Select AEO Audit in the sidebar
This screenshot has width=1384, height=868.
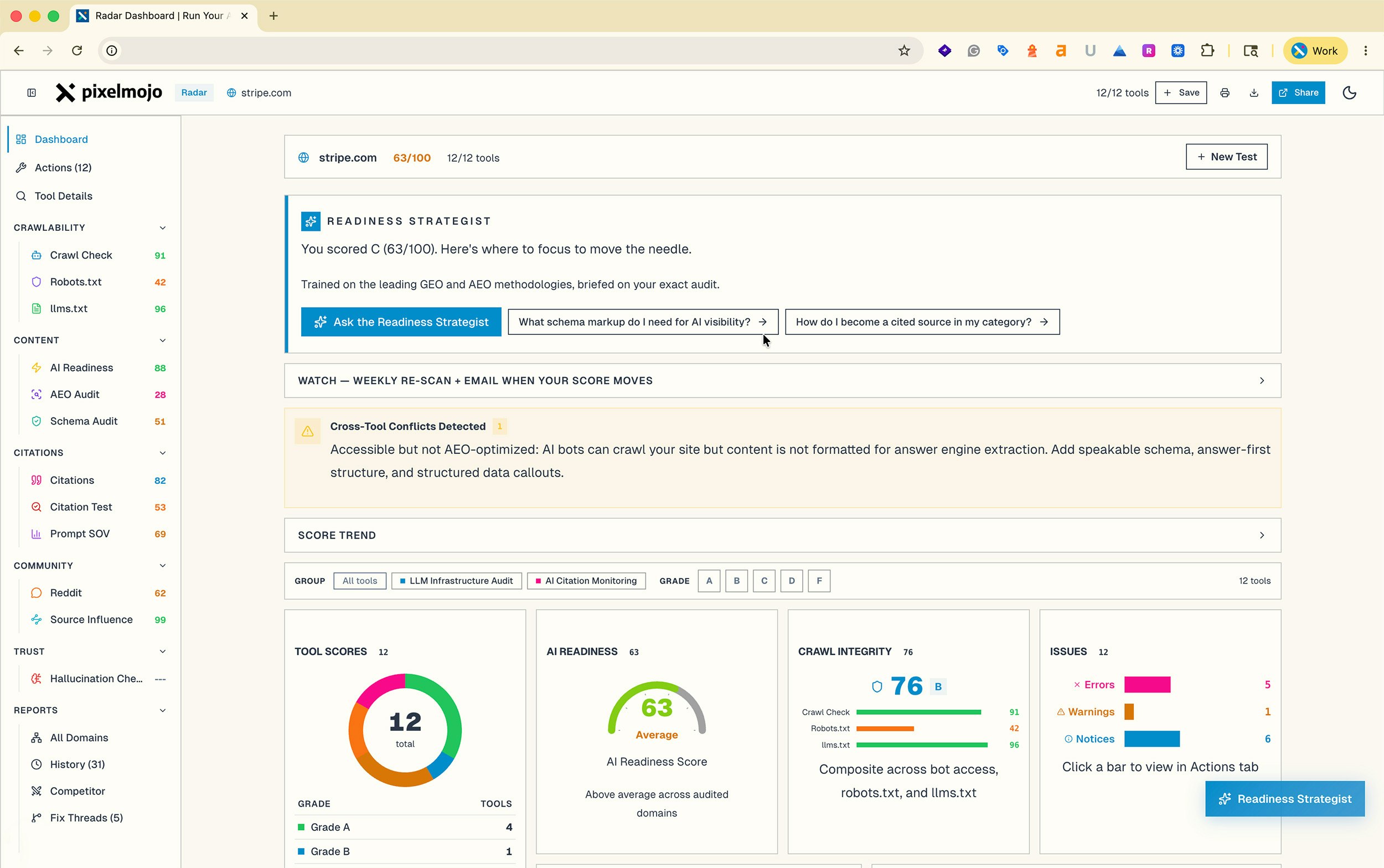[x=98, y=395]
